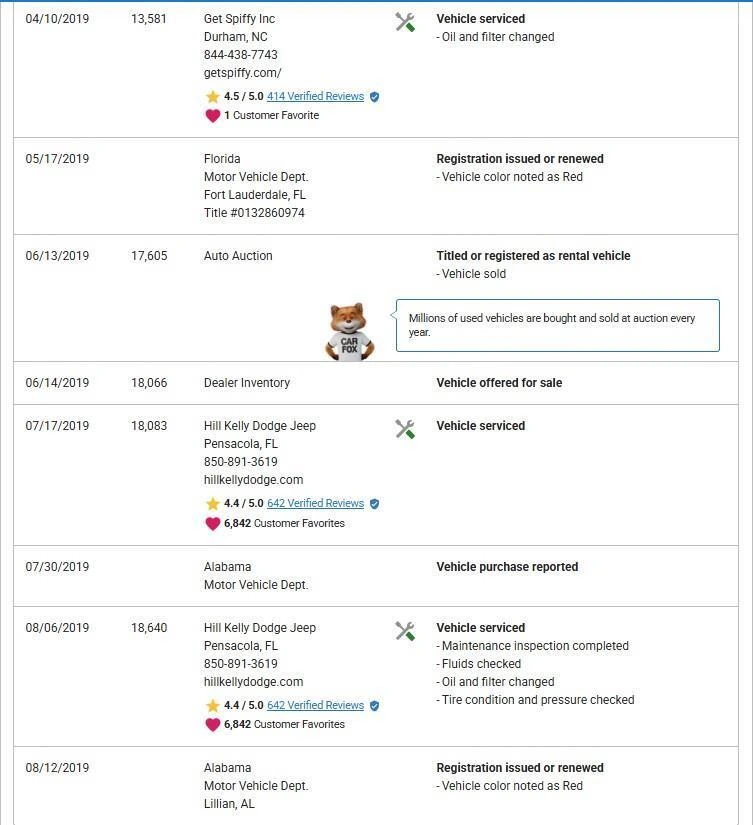
Task: Open 642 Verified Reviews link for 08/06/2019 entry
Action: click(315, 705)
